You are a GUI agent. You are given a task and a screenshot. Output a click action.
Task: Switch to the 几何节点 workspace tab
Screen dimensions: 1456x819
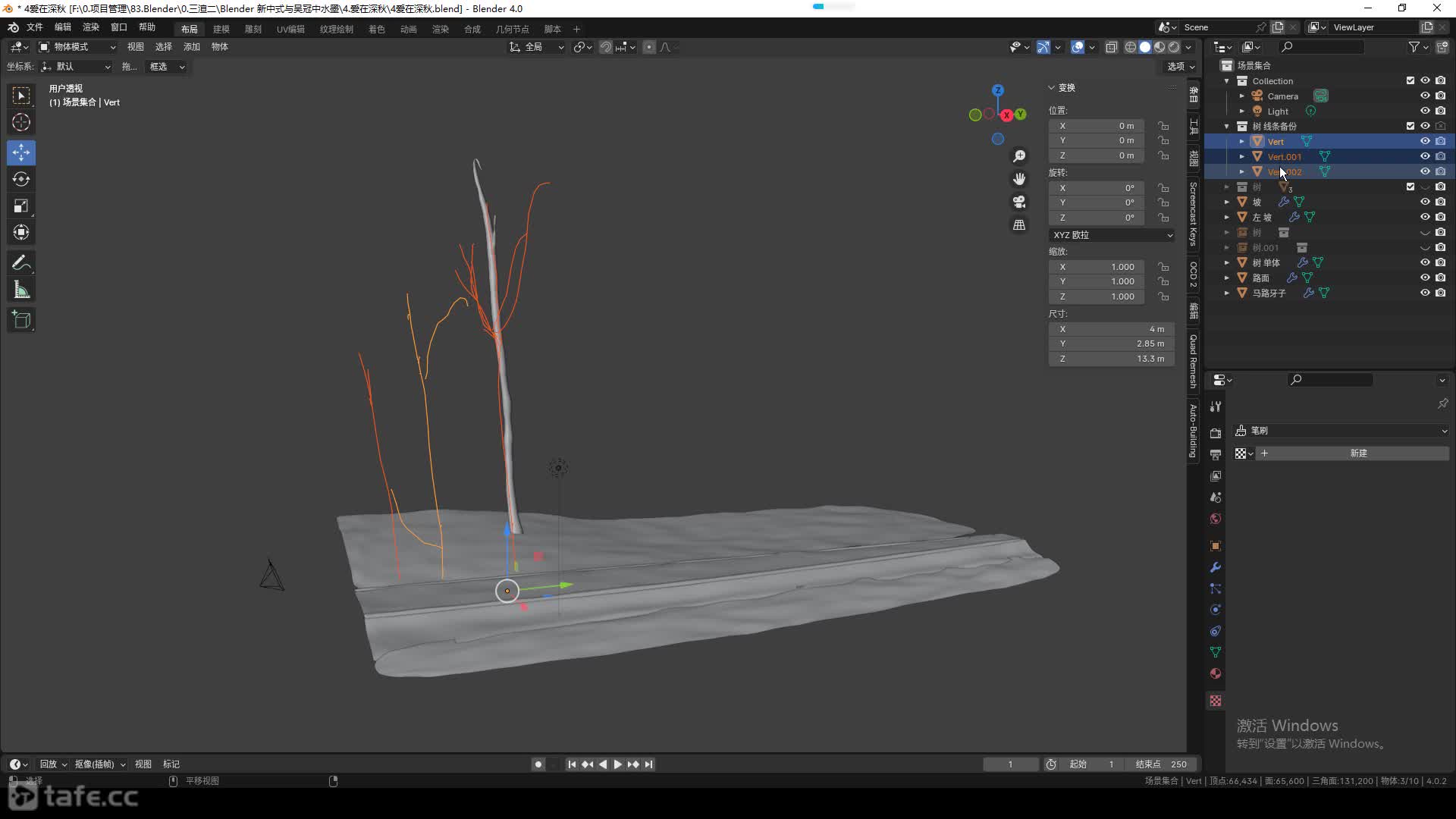pyautogui.click(x=513, y=29)
